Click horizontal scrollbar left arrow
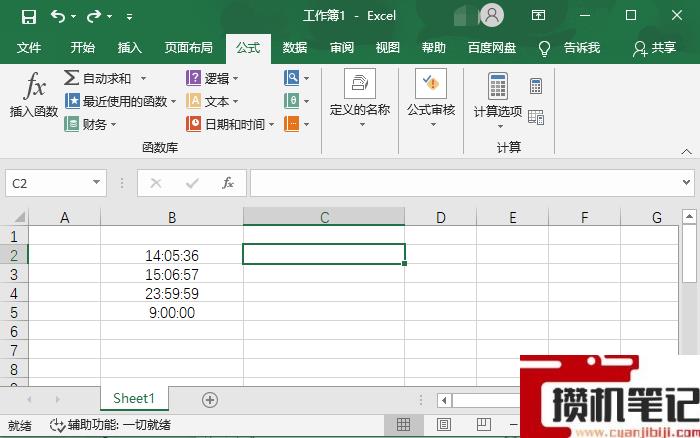Screen dimensions: 700x438 (x=444, y=400)
